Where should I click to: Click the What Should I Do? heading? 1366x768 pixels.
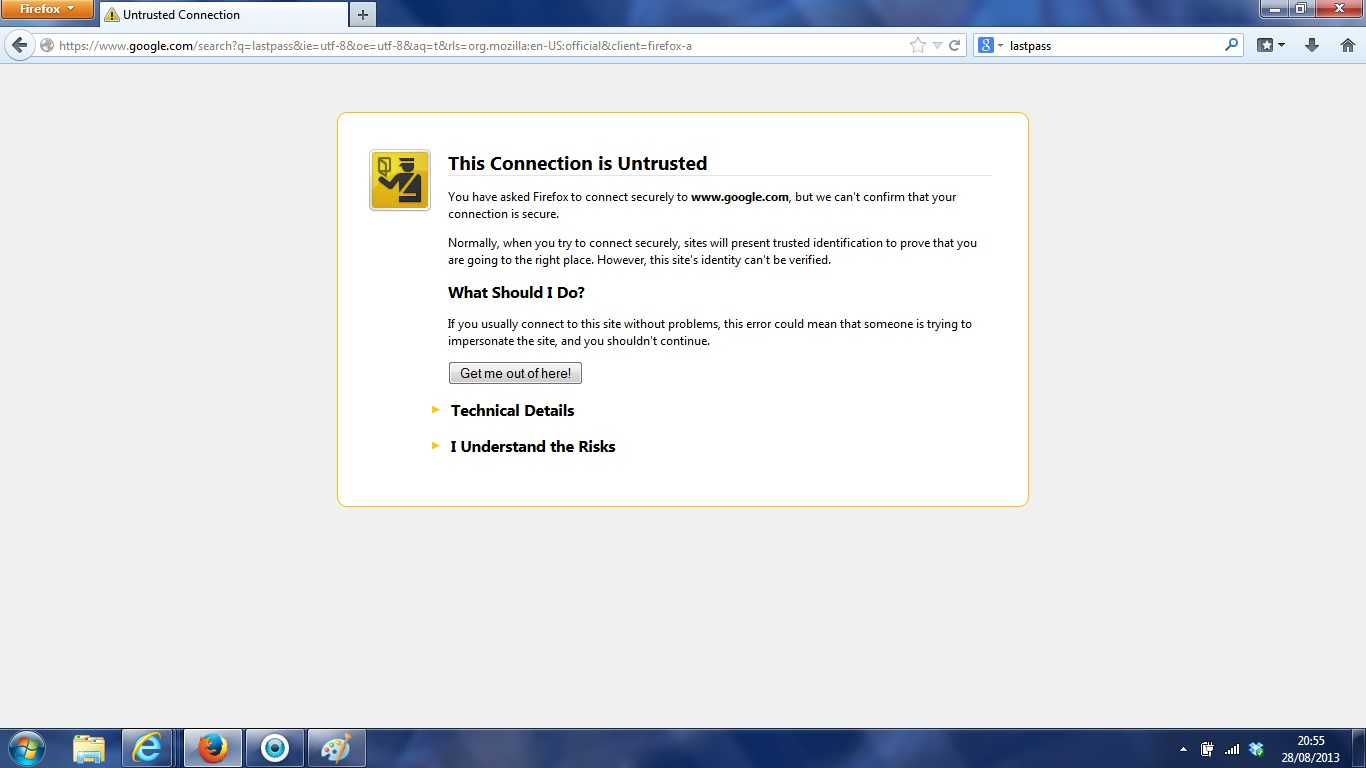516,292
